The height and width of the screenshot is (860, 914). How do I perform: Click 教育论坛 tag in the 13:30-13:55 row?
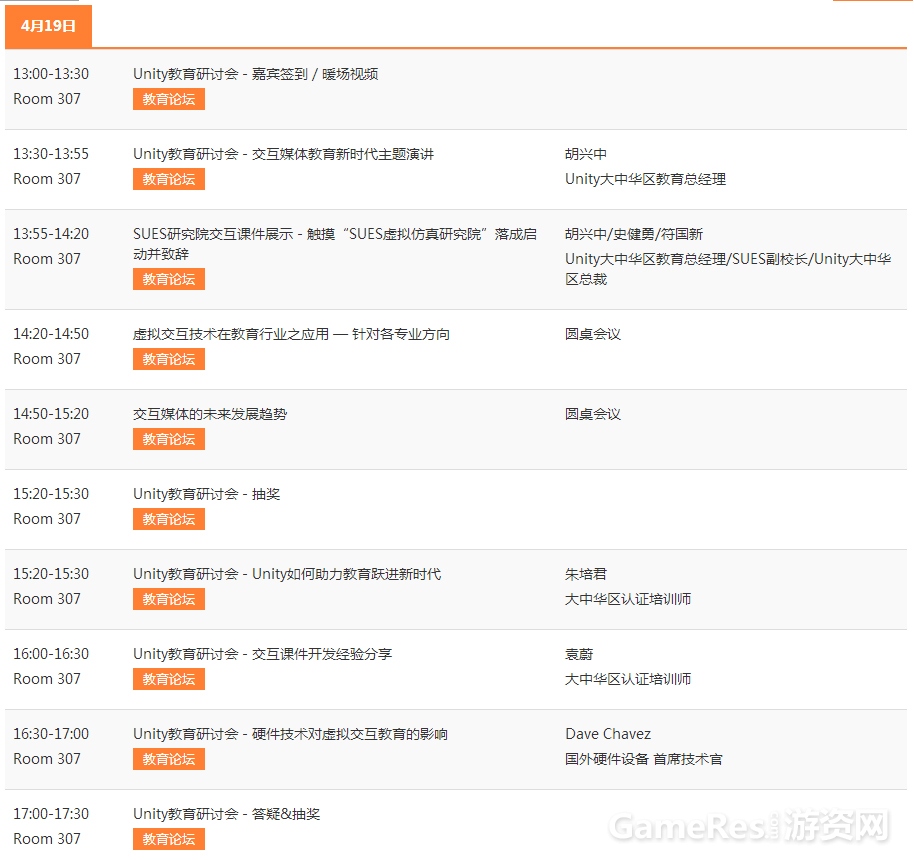(168, 179)
